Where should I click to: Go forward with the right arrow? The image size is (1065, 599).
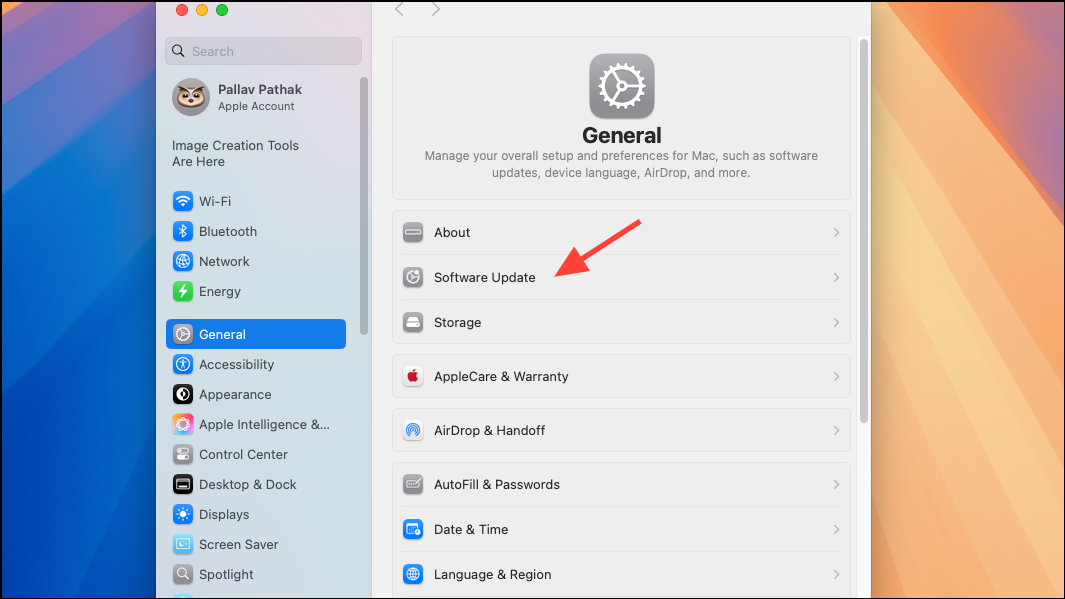(x=435, y=9)
